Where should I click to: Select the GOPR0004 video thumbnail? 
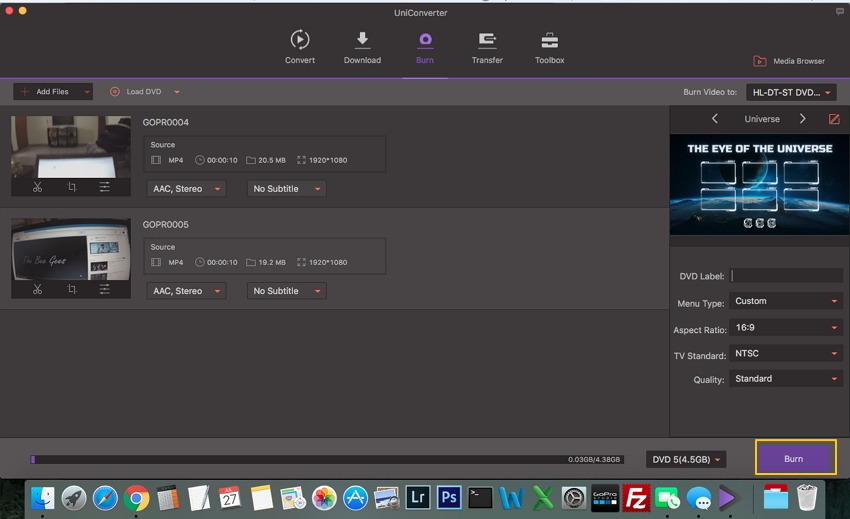pos(71,147)
